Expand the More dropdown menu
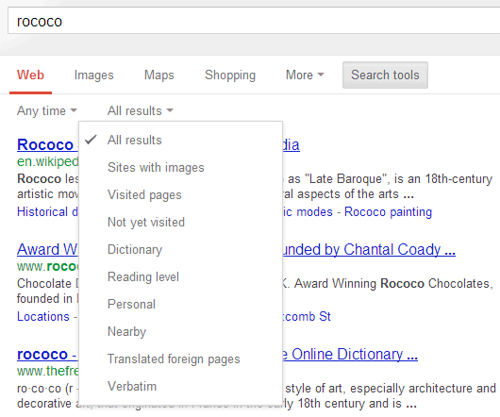This screenshot has width=500, height=417. pyautogui.click(x=305, y=75)
